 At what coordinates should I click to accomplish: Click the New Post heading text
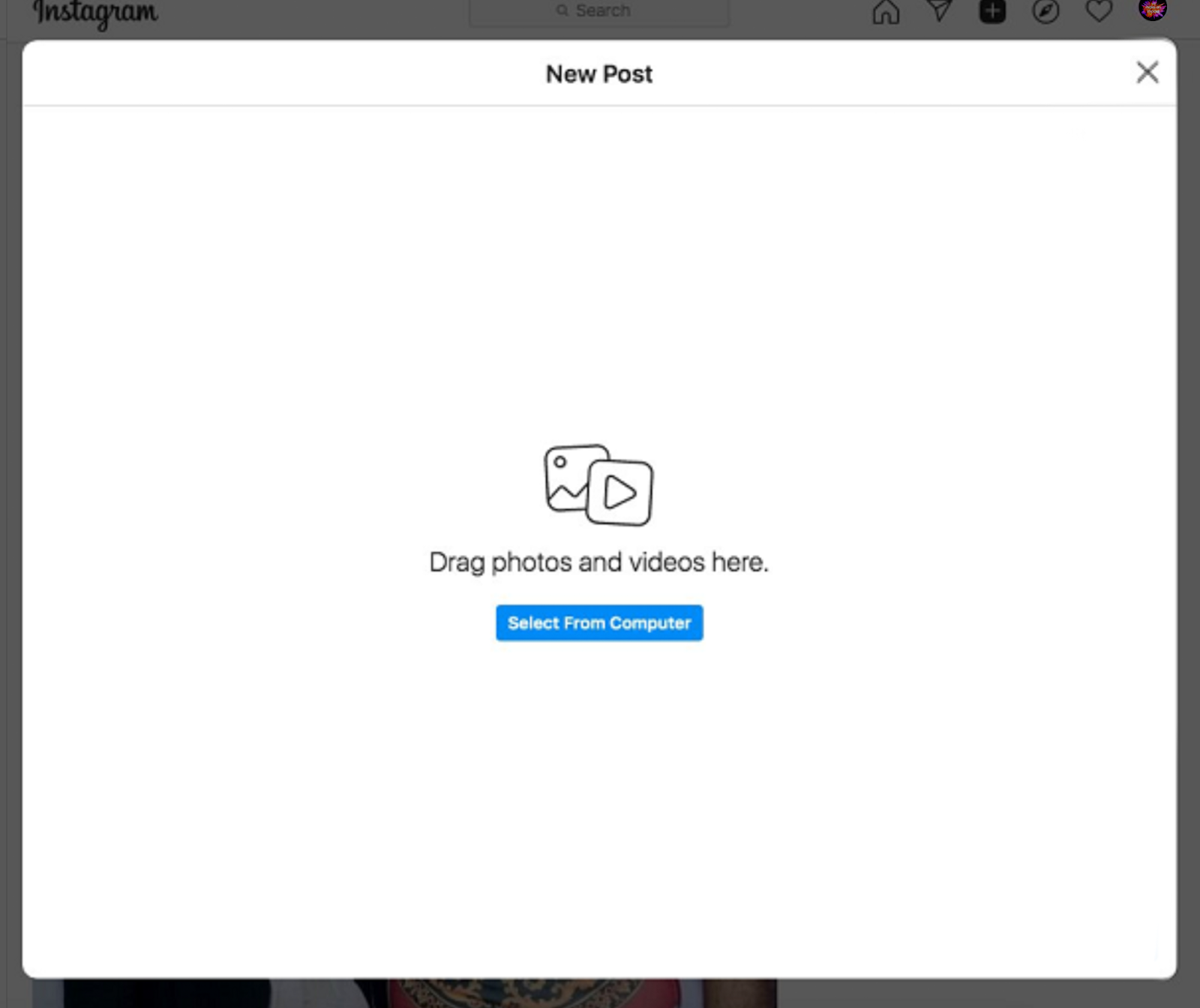[x=599, y=73]
